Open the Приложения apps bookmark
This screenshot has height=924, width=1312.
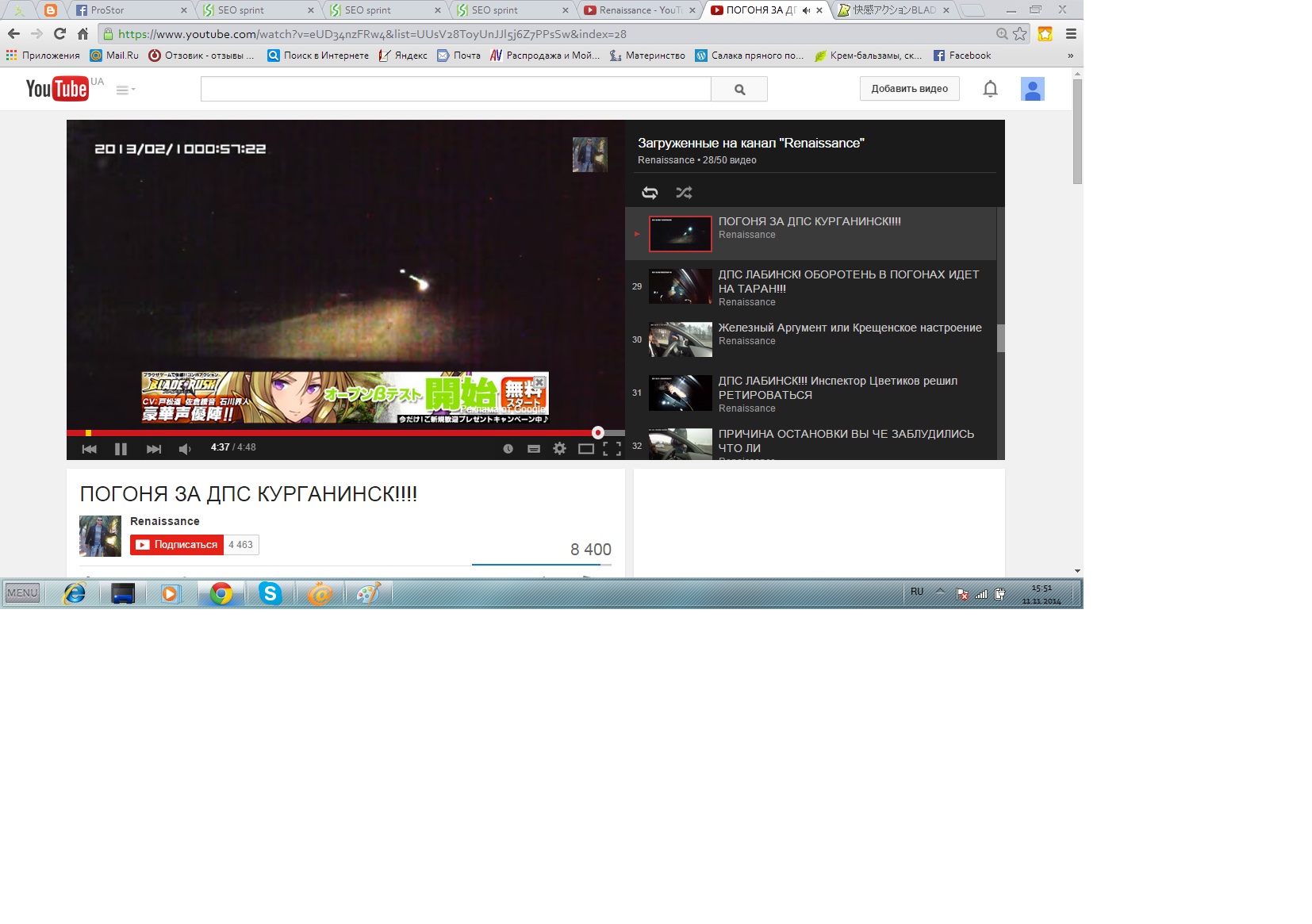click(43, 56)
